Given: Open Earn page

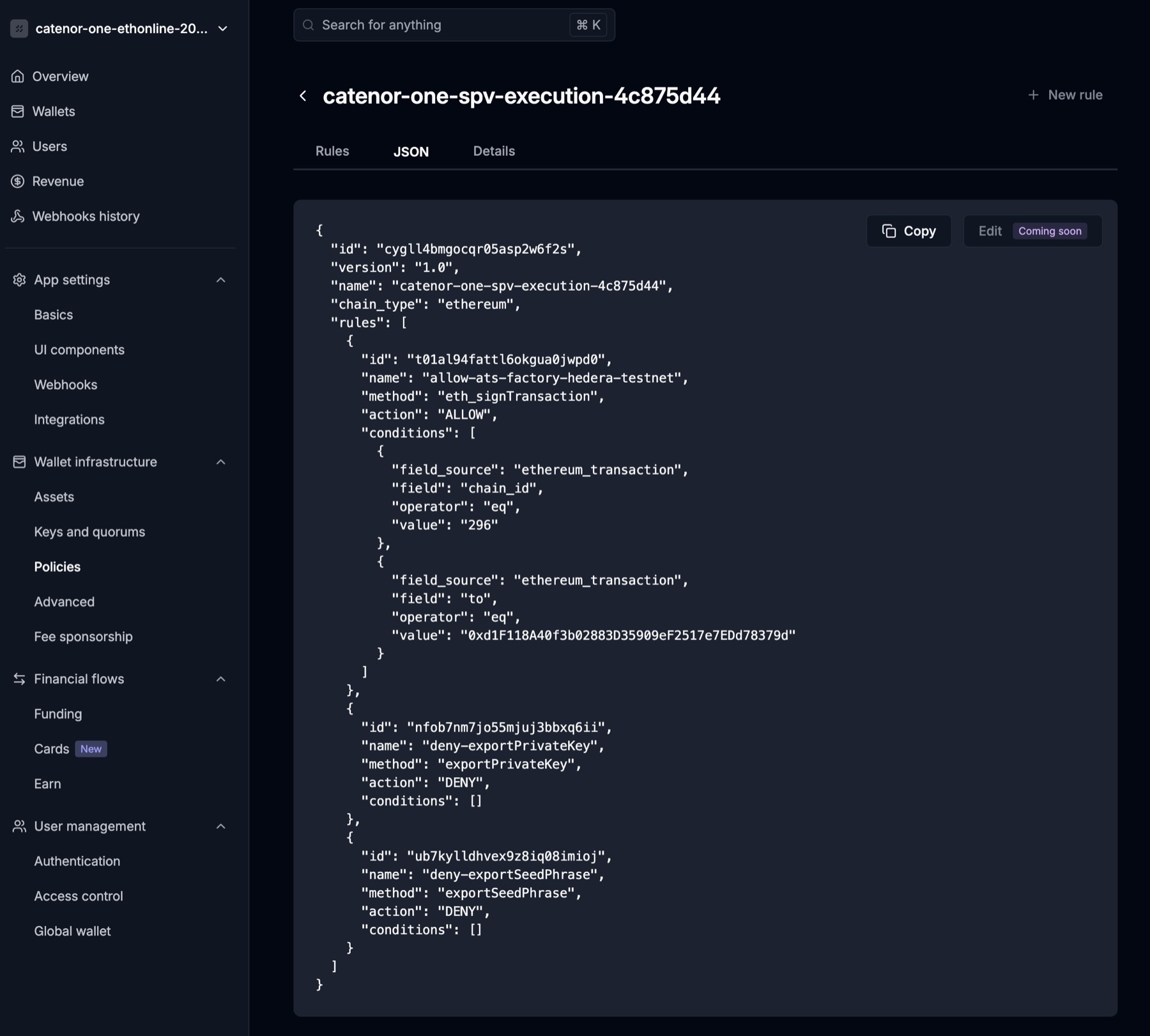Looking at the screenshot, I should coord(48,784).
